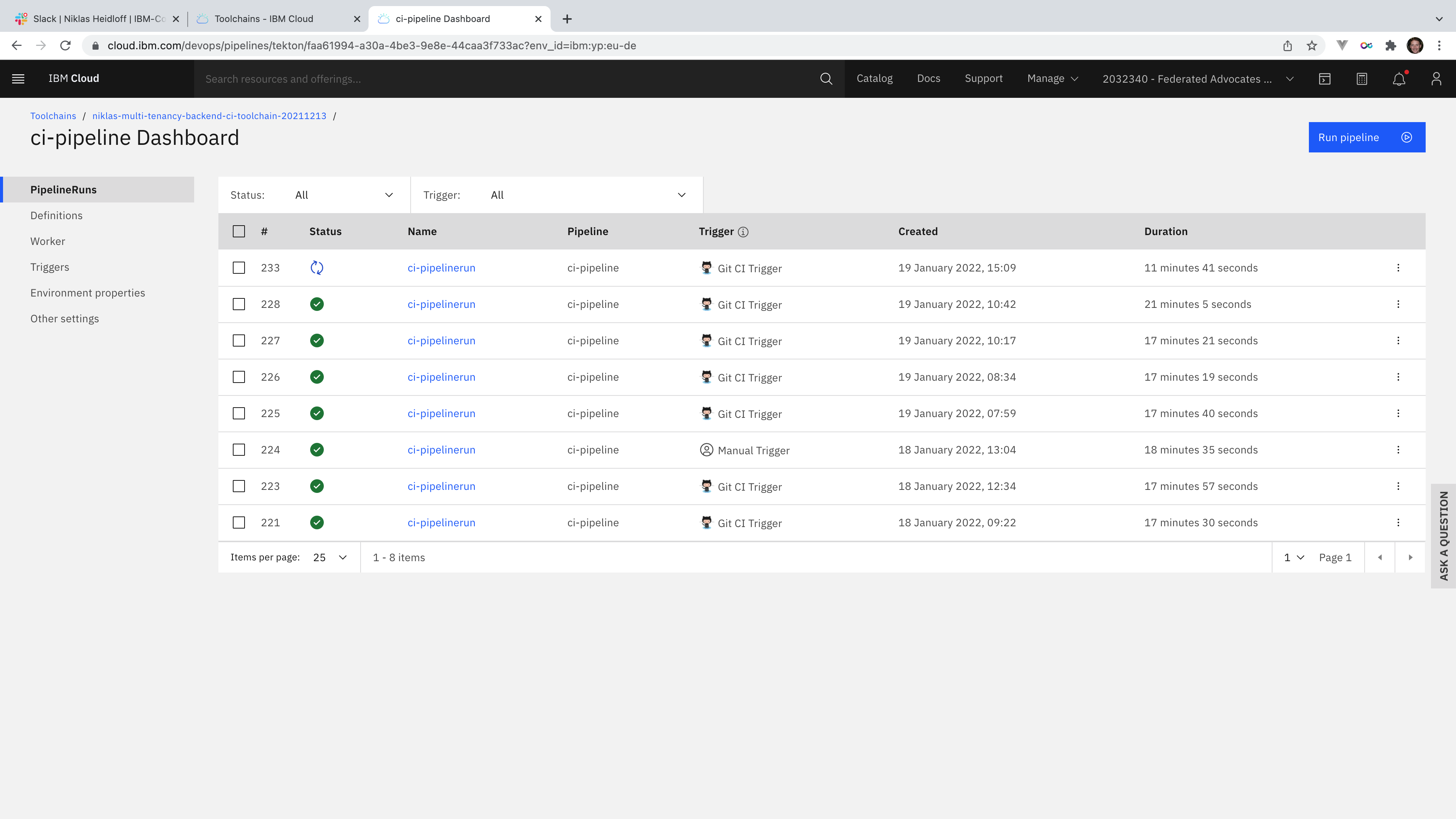This screenshot has height=819, width=1456.
Task: Open overflow menu for run 233
Action: [1398, 268]
